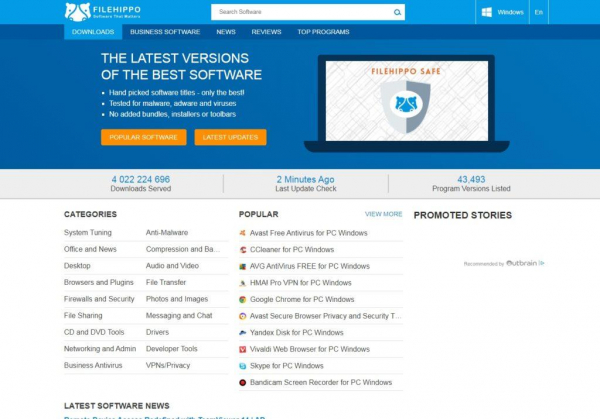Open the VPNs/Privacy category
600x419 pixels.
[x=168, y=365]
